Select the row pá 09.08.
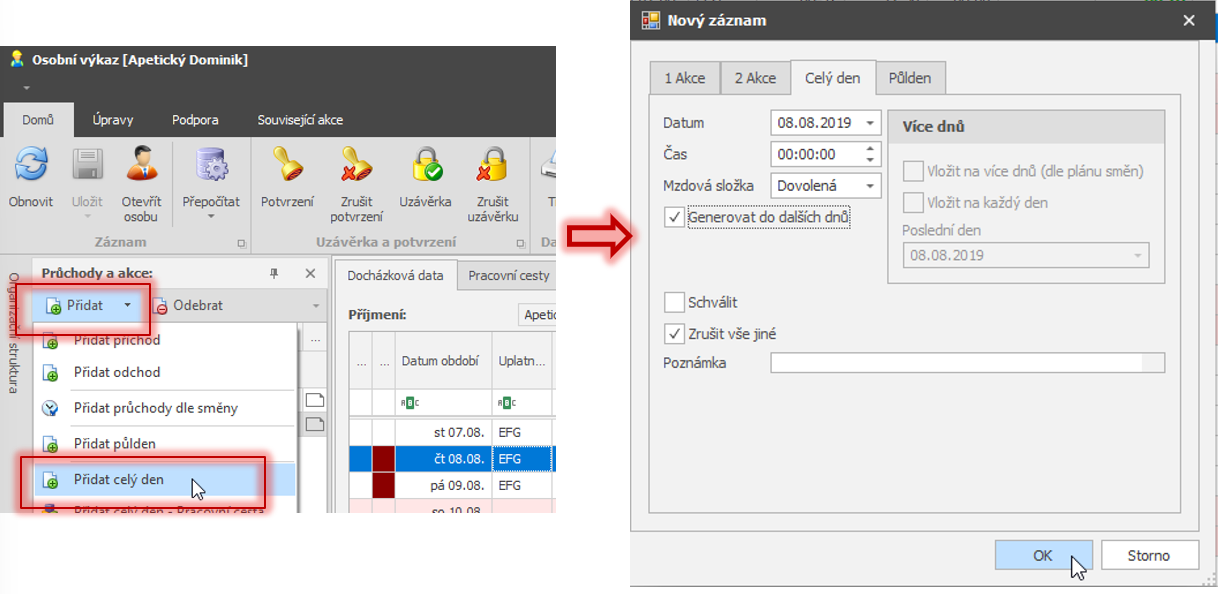 tap(452, 485)
